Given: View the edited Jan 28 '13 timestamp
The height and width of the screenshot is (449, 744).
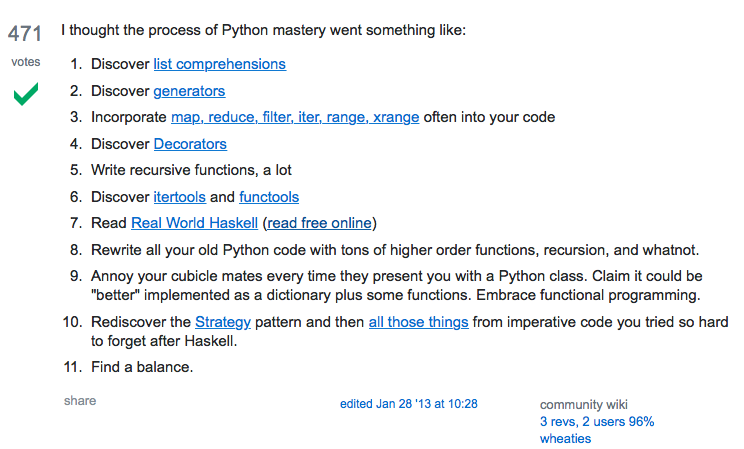Looking at the screenshot, I should (408, 404).
